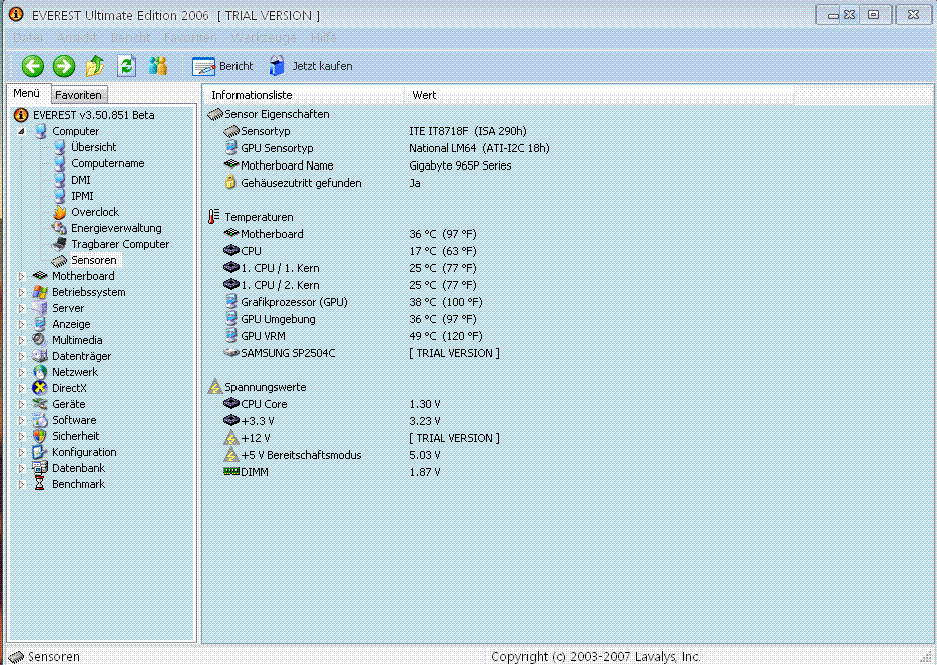The image size is (937, 665).
Task: Click the Motherboard icon in the tree
Action: click(x=40, y=276)
